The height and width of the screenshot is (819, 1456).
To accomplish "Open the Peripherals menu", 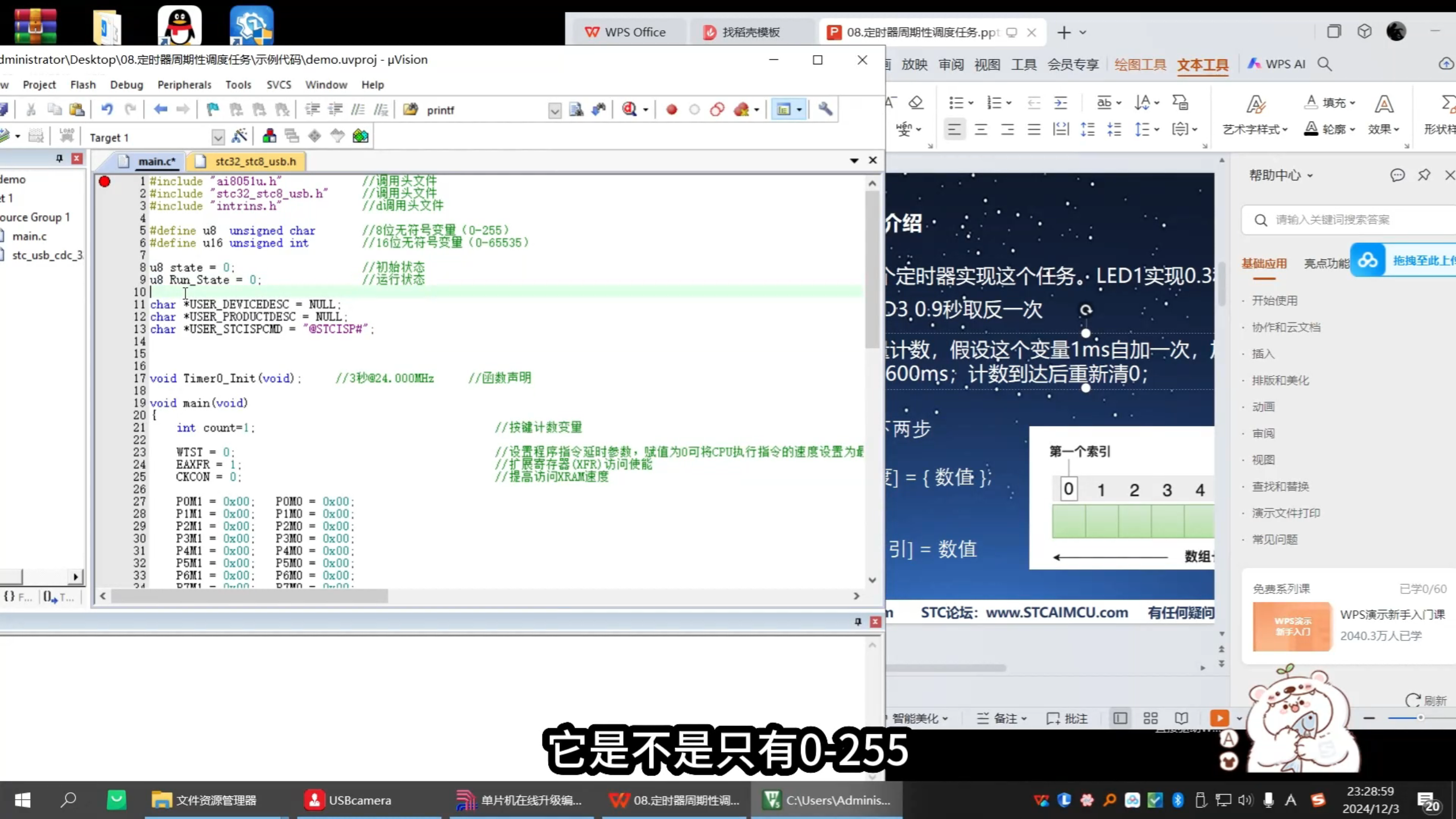I will (x=184, y=84).
